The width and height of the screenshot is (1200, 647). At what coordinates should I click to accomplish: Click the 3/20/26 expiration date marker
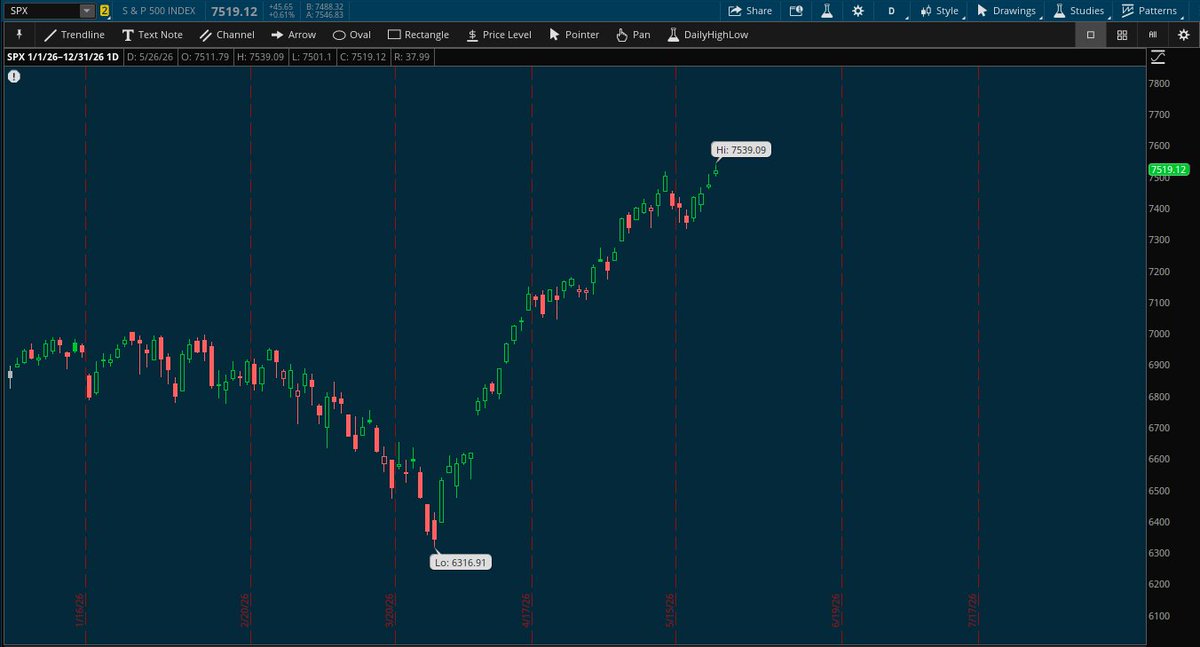tap(391, 610)
